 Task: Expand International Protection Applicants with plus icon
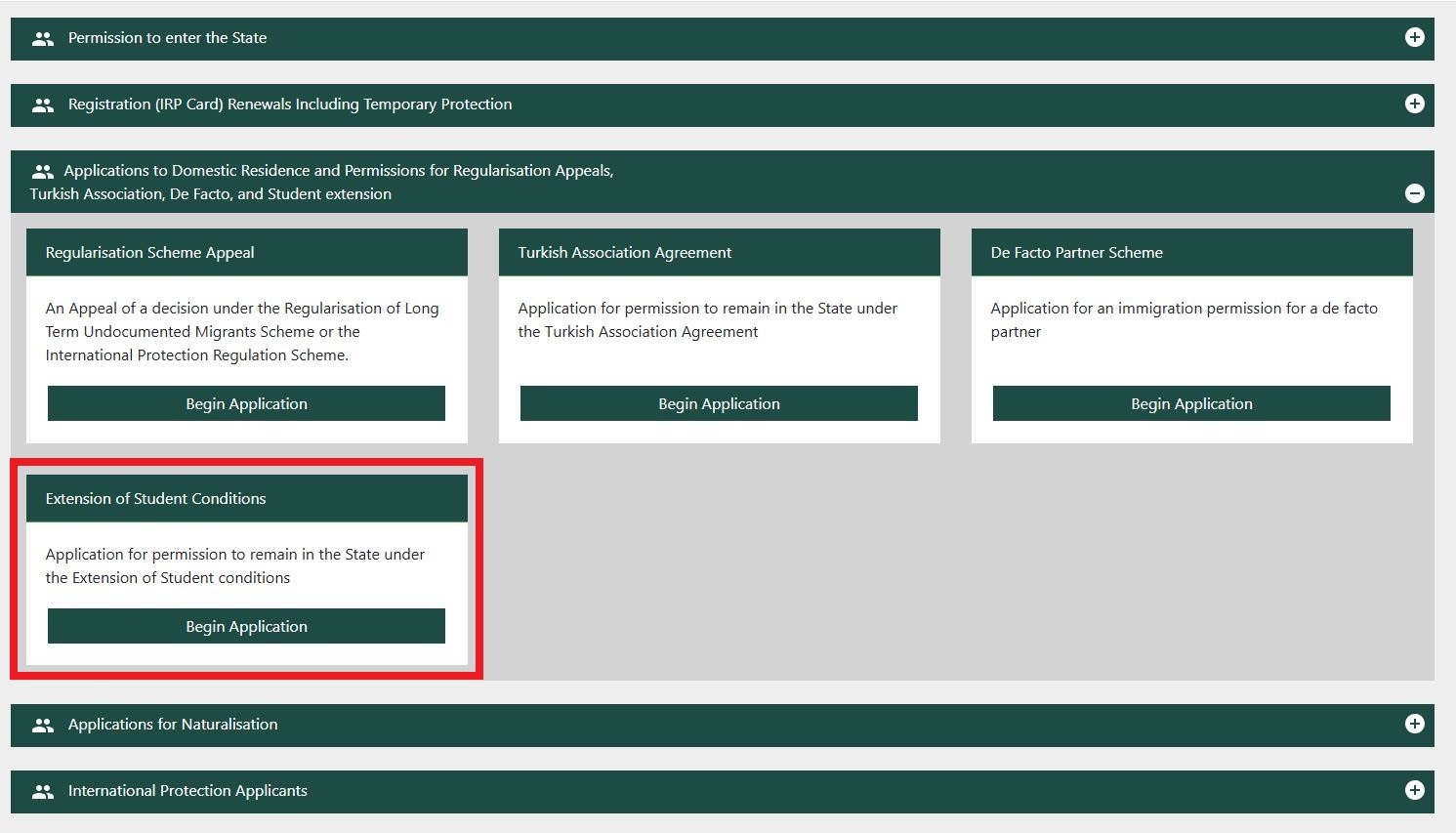tap(1414, 790)
